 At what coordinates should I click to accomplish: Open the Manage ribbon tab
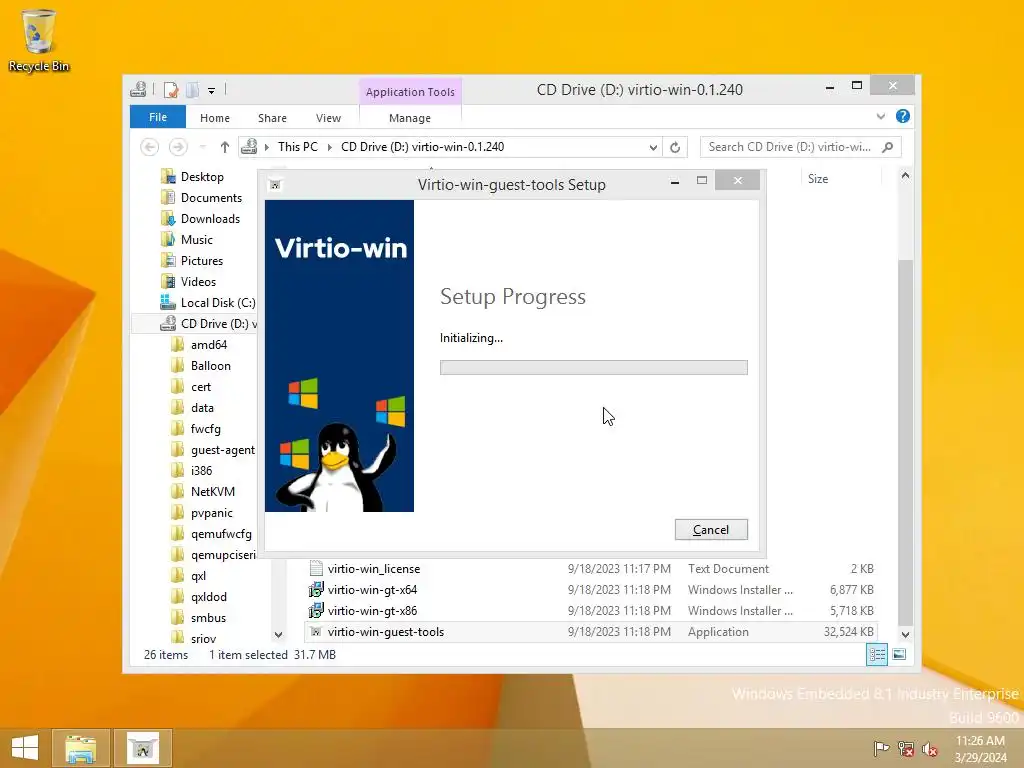click(x=409, y=118)
